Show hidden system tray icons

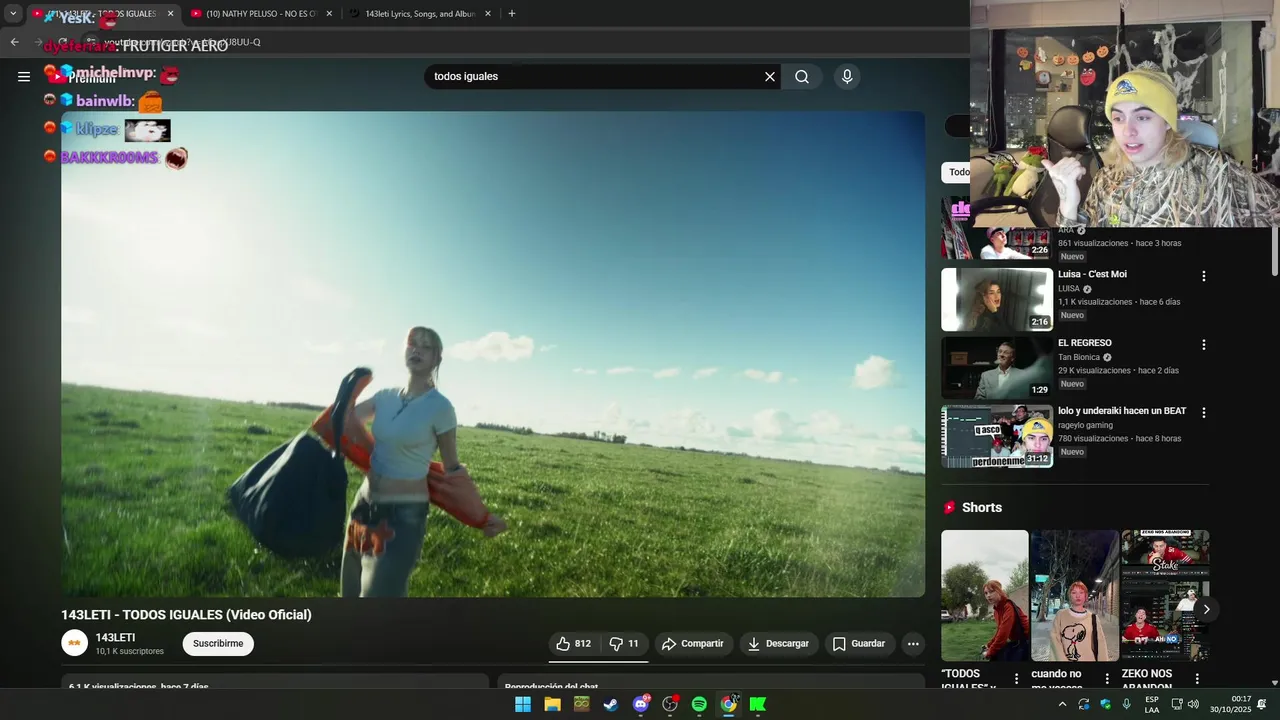tap(1063, 704)
